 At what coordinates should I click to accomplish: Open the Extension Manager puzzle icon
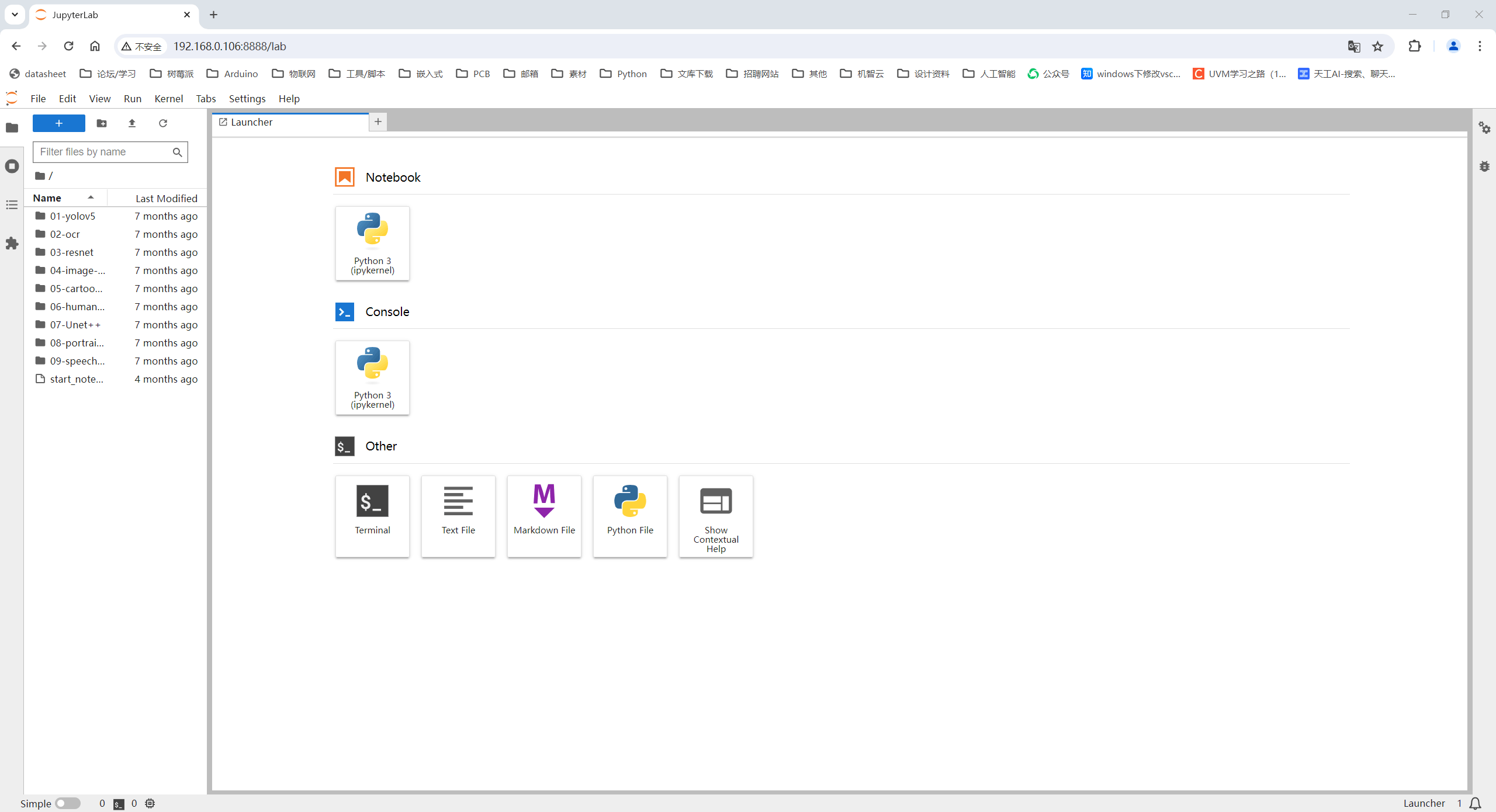pos(12,244)
